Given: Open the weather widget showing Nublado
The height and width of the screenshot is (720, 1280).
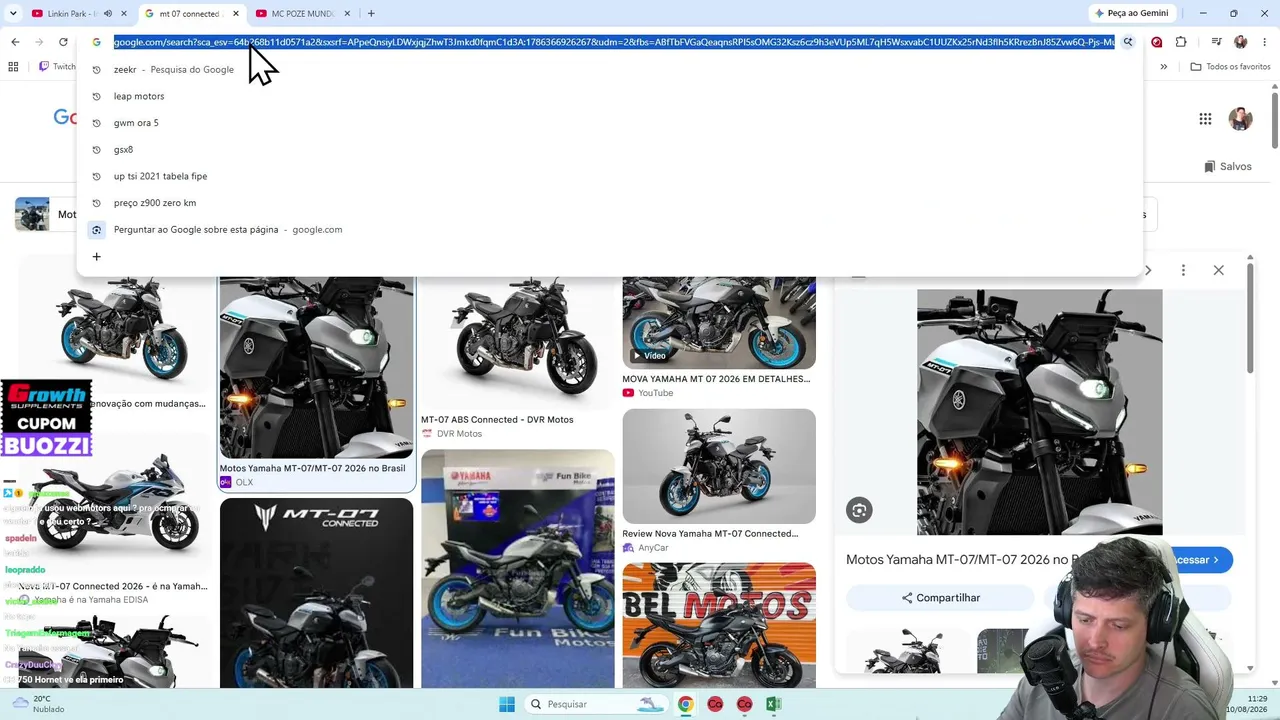Looking at the screenshot, I should [x=39, y=704].
